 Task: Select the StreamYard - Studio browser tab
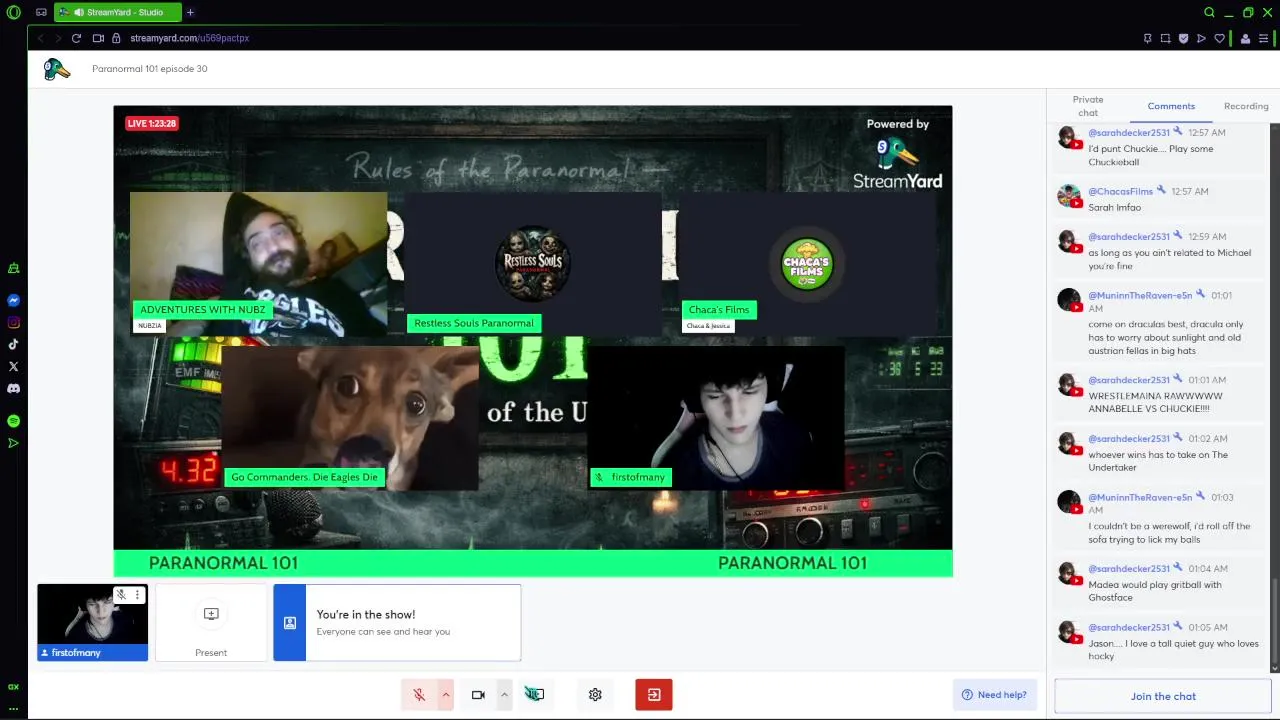(116, 12)
